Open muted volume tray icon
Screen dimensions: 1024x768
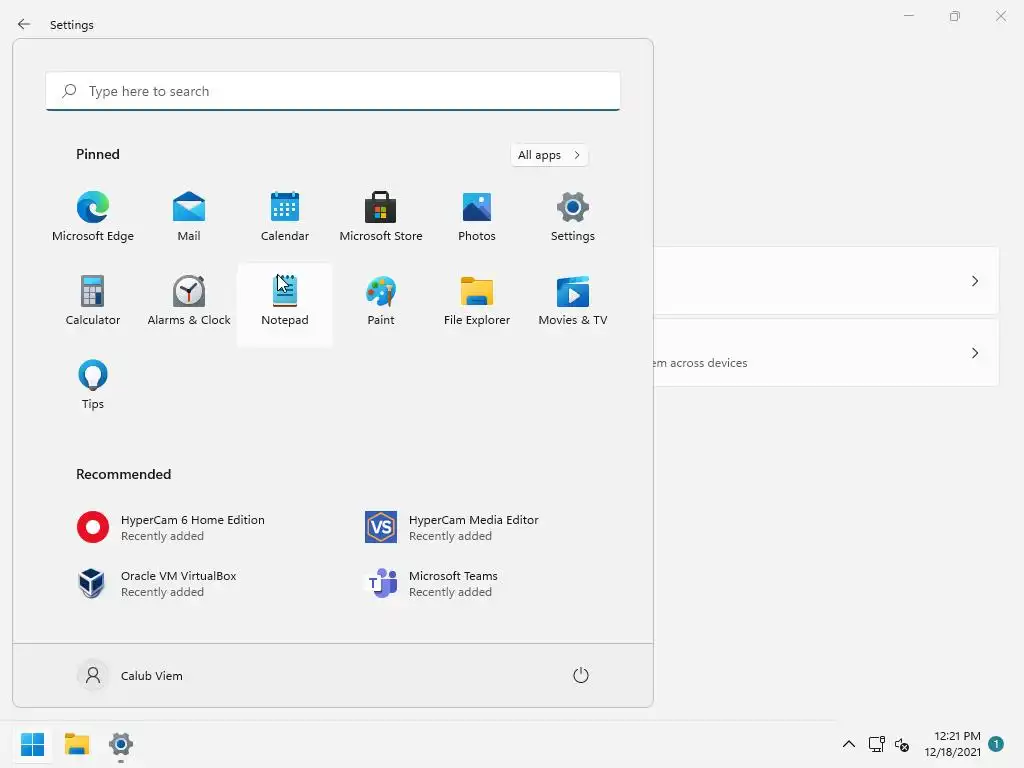[902, 744]
